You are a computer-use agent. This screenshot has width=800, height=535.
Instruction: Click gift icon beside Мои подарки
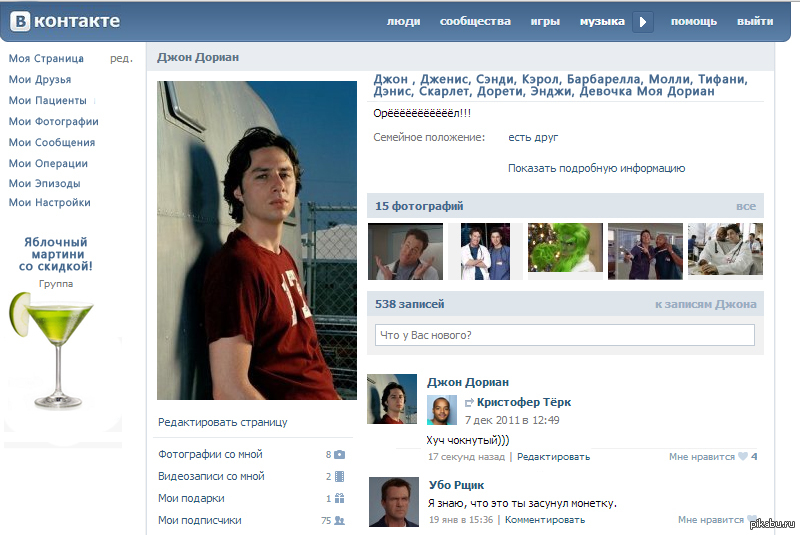coord(340,498)
